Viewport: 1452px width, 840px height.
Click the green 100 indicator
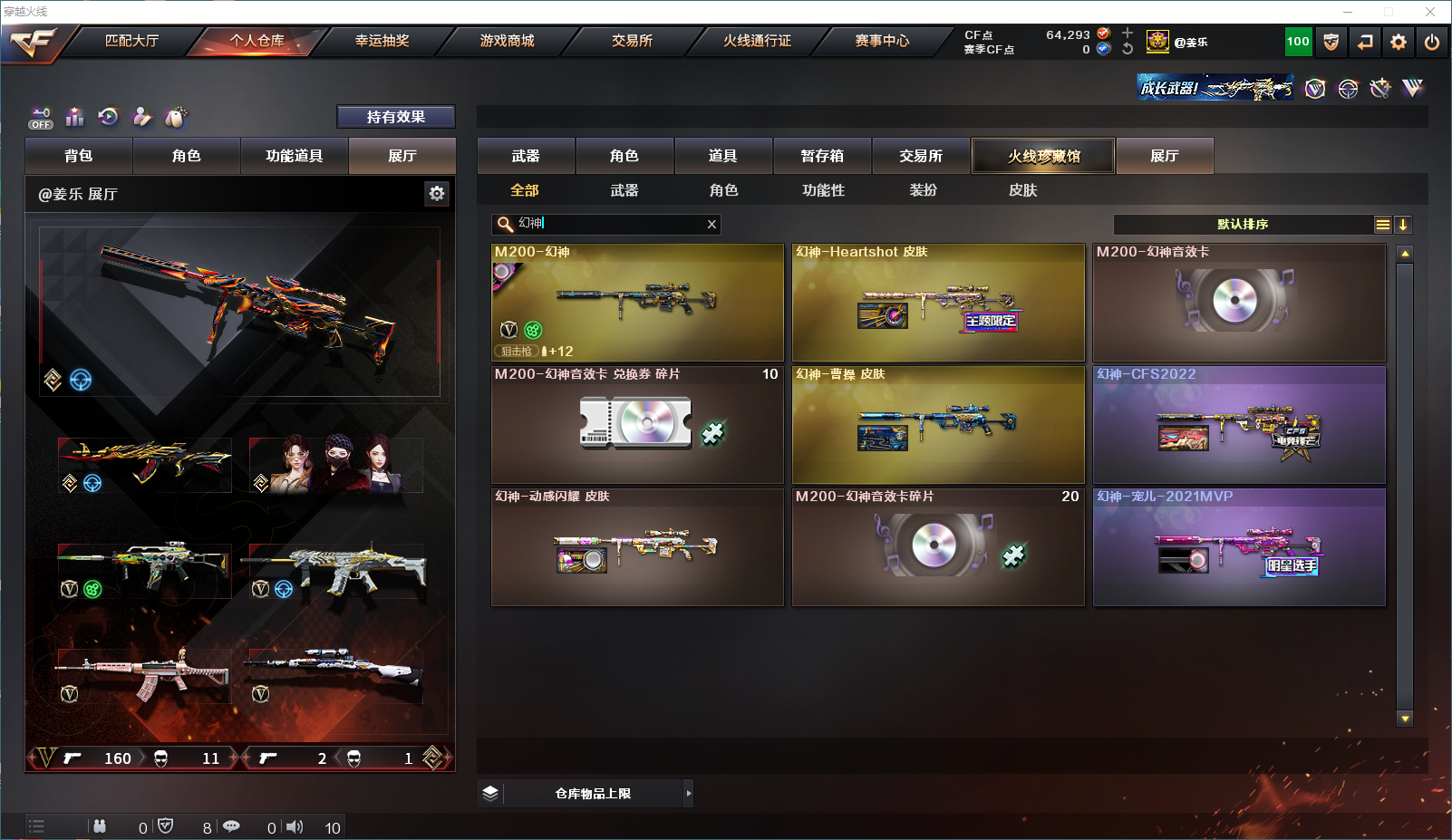1298,42
